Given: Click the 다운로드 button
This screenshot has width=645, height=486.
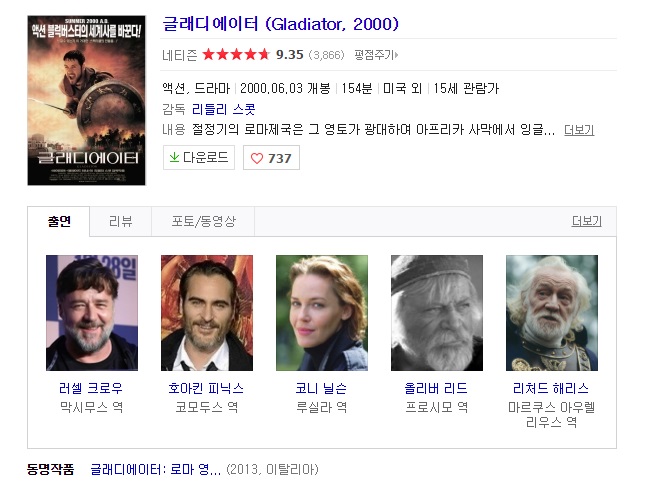Looking at the screenshot, I should coord(199,157).
